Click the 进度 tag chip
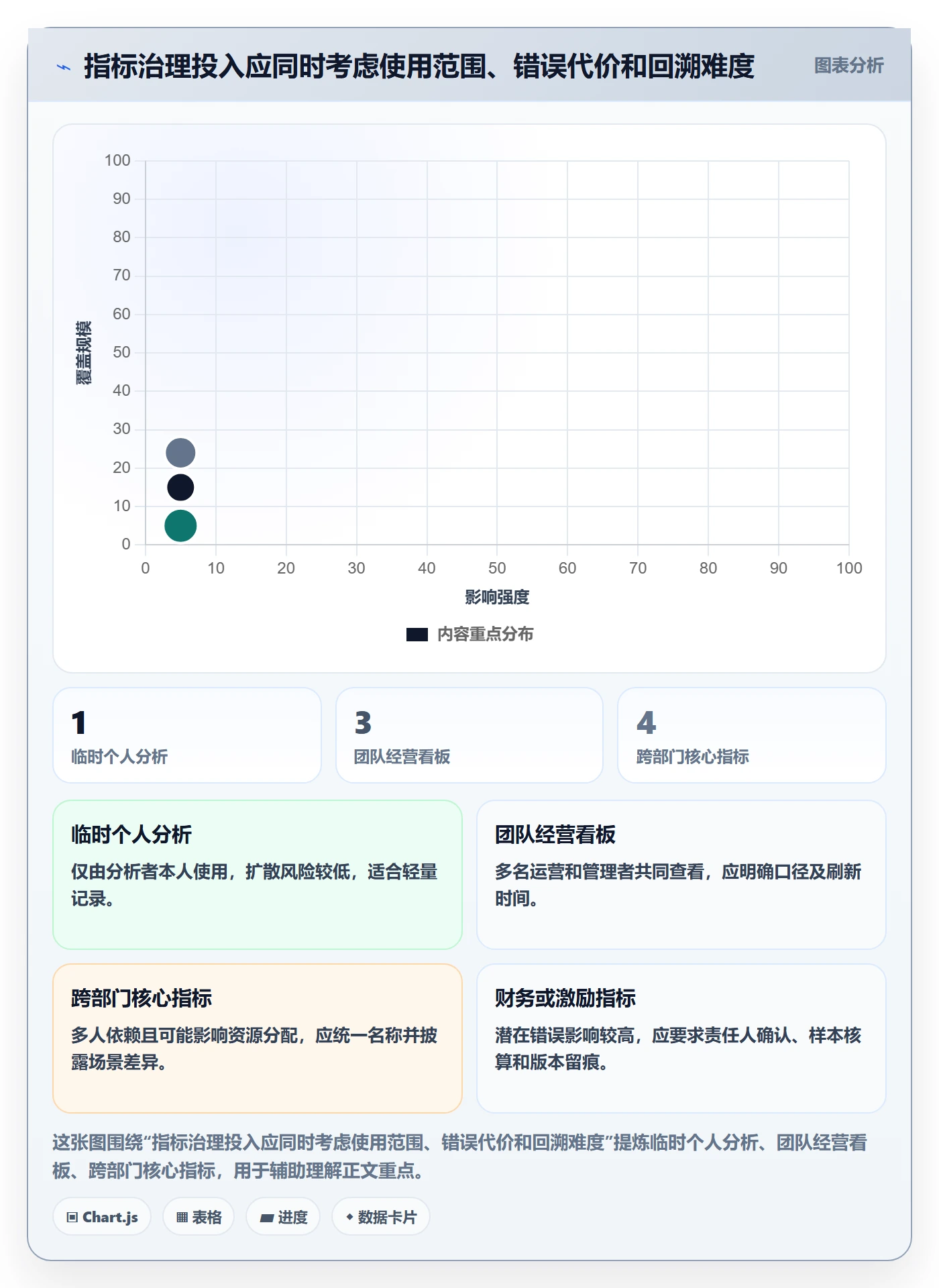 pos(283,1217)
